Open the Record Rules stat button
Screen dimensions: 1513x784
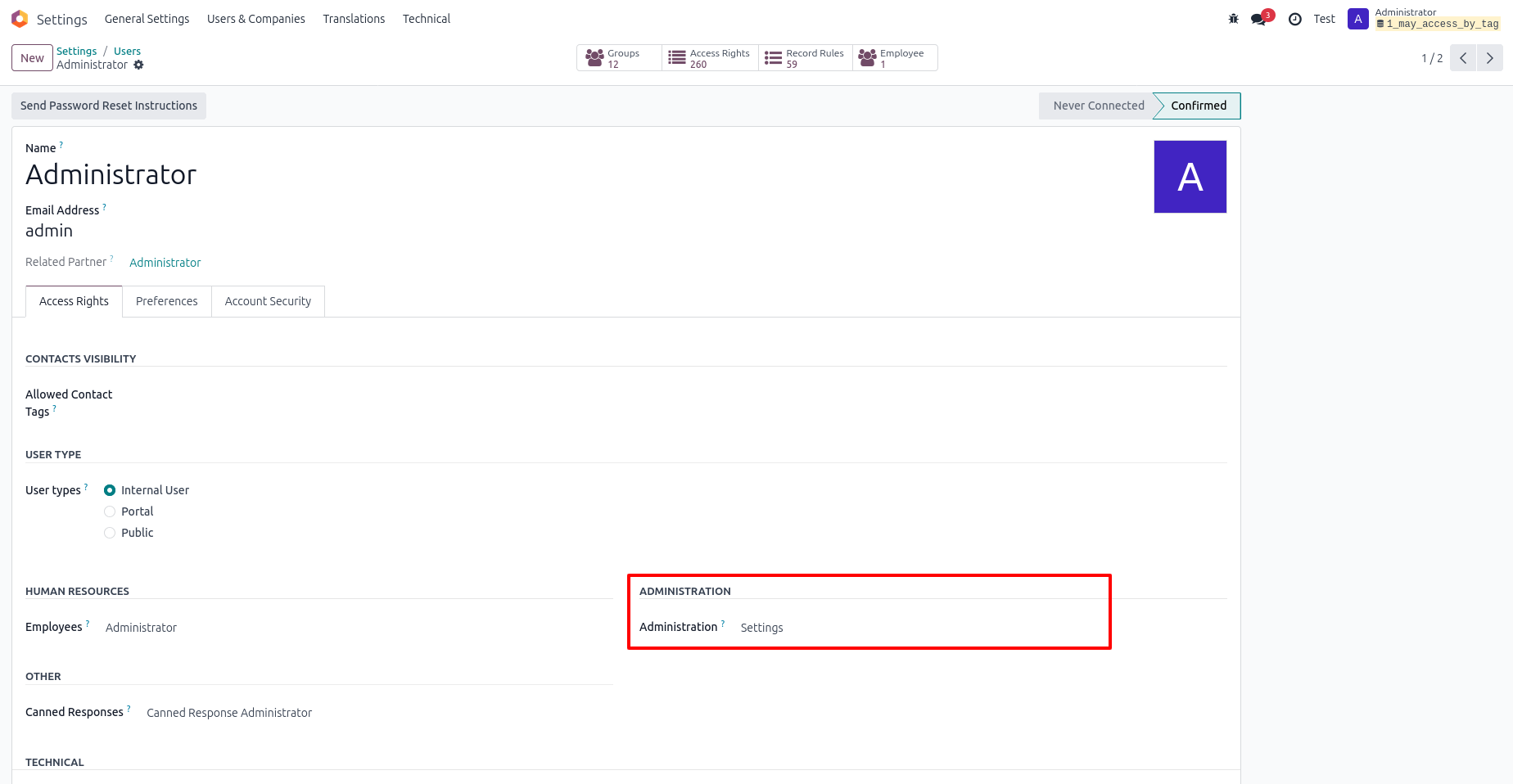click(x=805, y=58)
